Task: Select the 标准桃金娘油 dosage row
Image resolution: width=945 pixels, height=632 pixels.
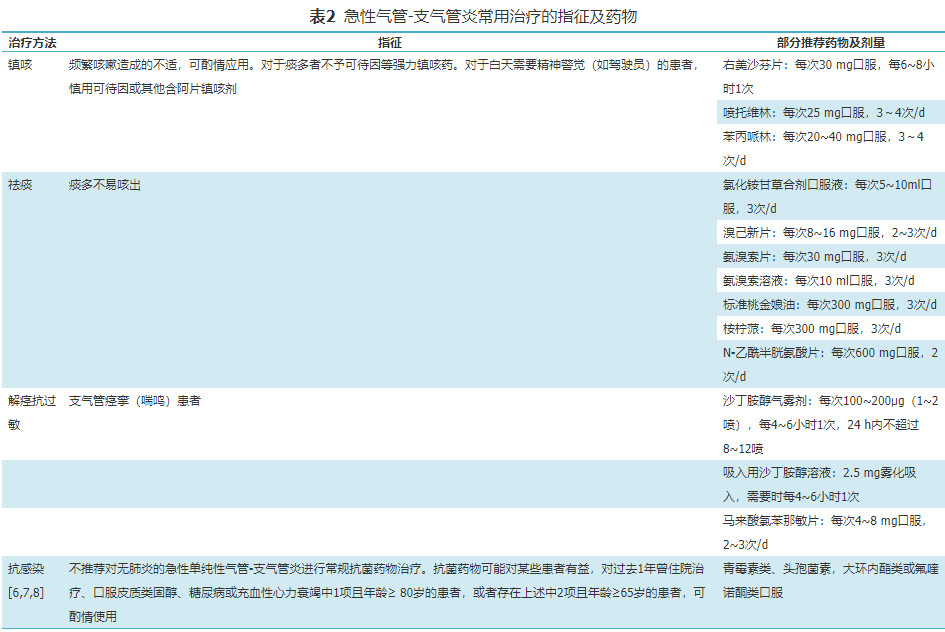Action: pos(829,304)
